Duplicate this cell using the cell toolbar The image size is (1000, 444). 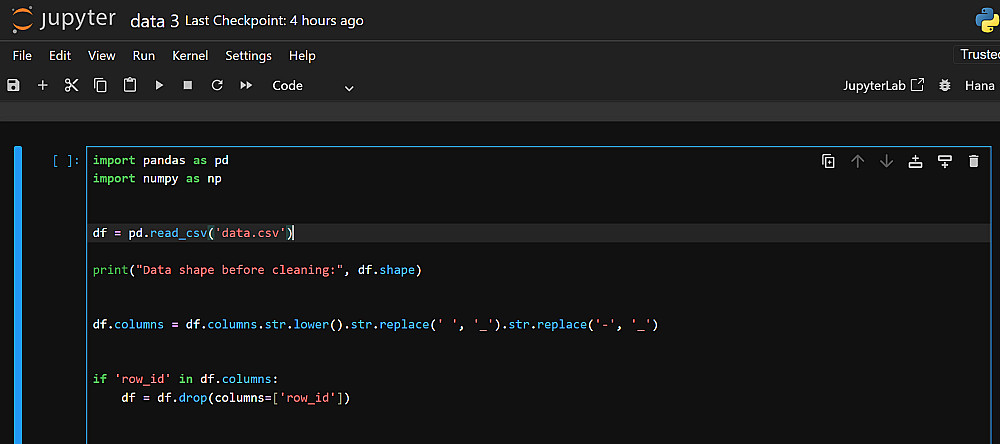point(828,161)
